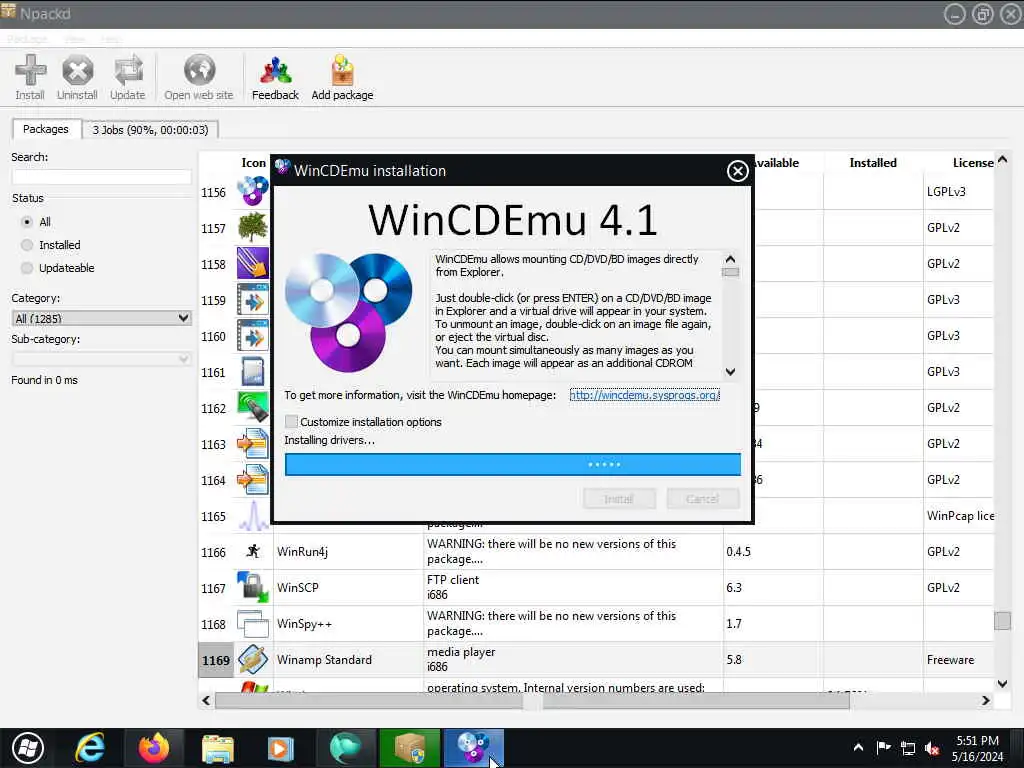Click the WinCDEmu taskbar icon
1024x768 pixels.
pos(473,748)
